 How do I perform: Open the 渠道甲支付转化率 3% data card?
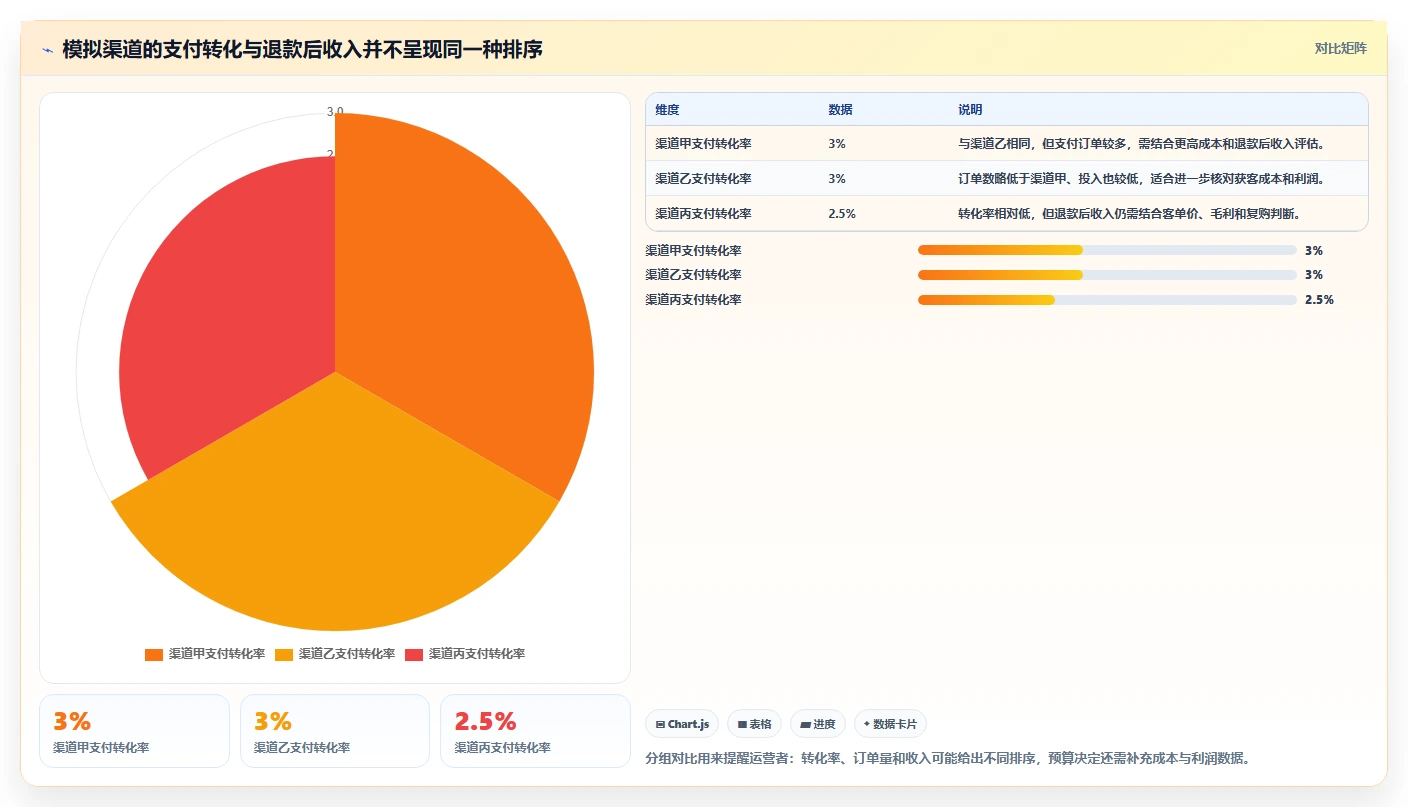tap(134, 731)
